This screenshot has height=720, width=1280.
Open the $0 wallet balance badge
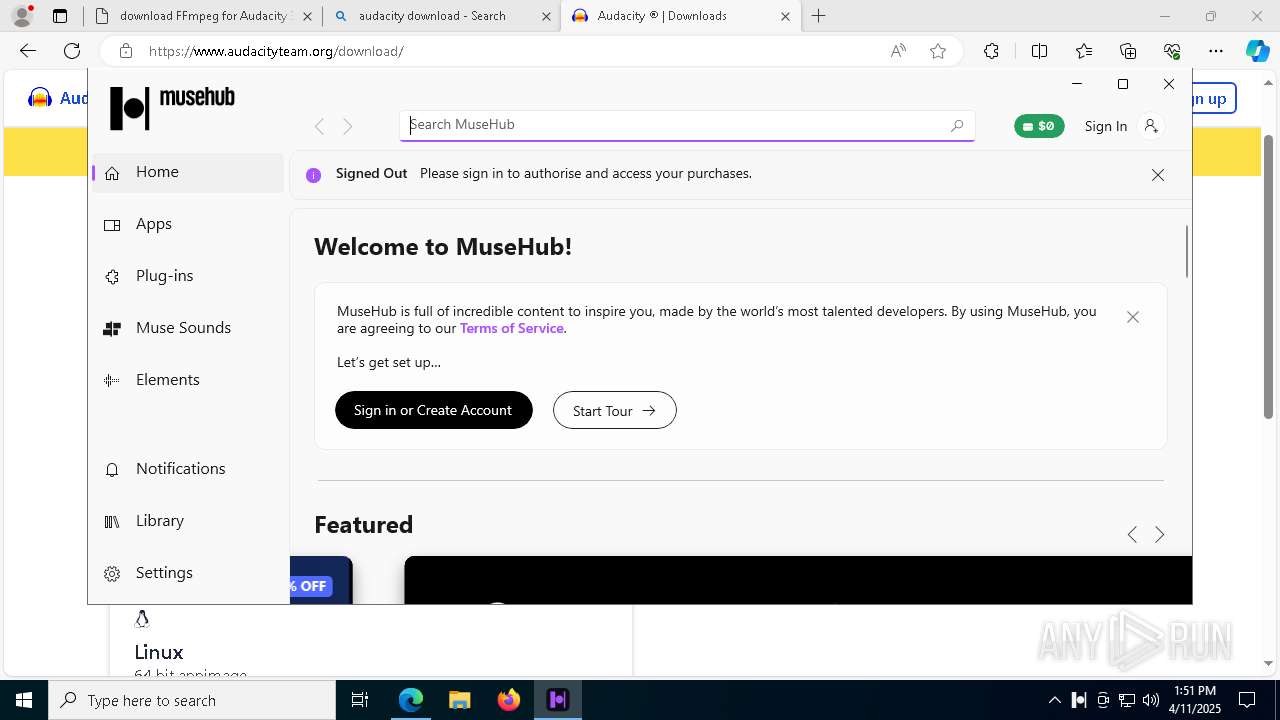click(1039, 126)
